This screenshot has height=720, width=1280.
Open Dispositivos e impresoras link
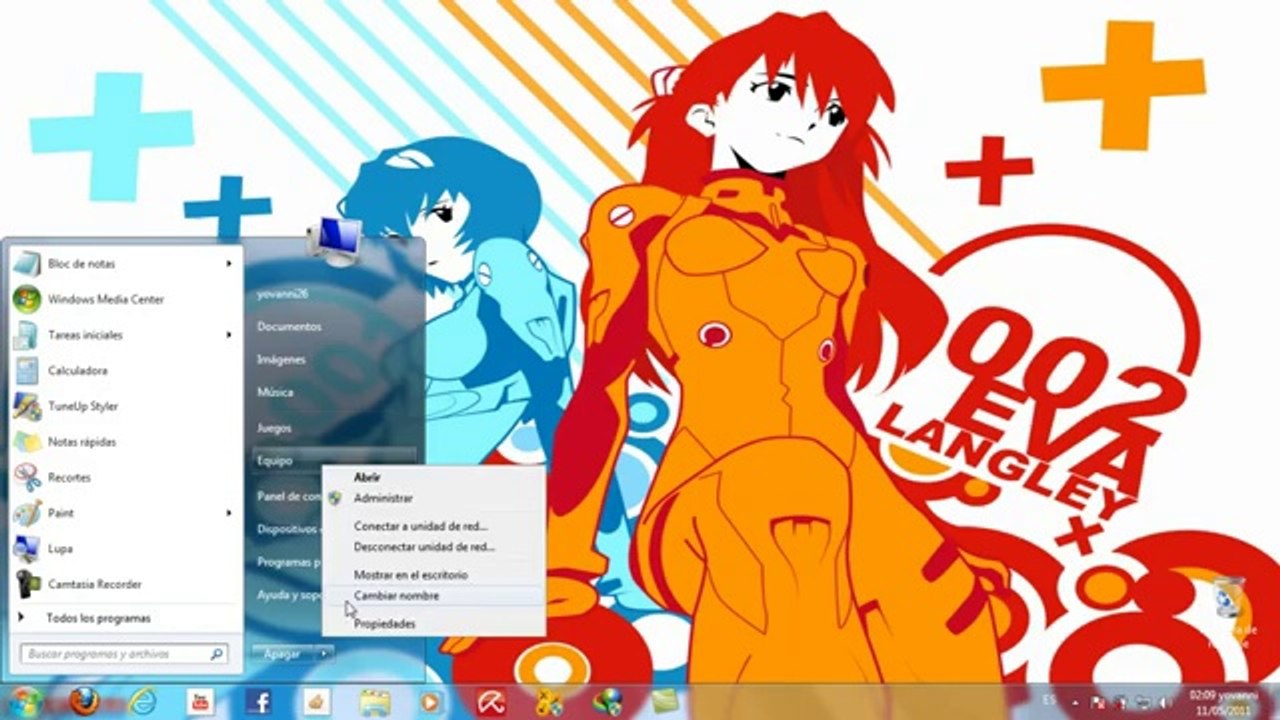click(x=288, y=529)
